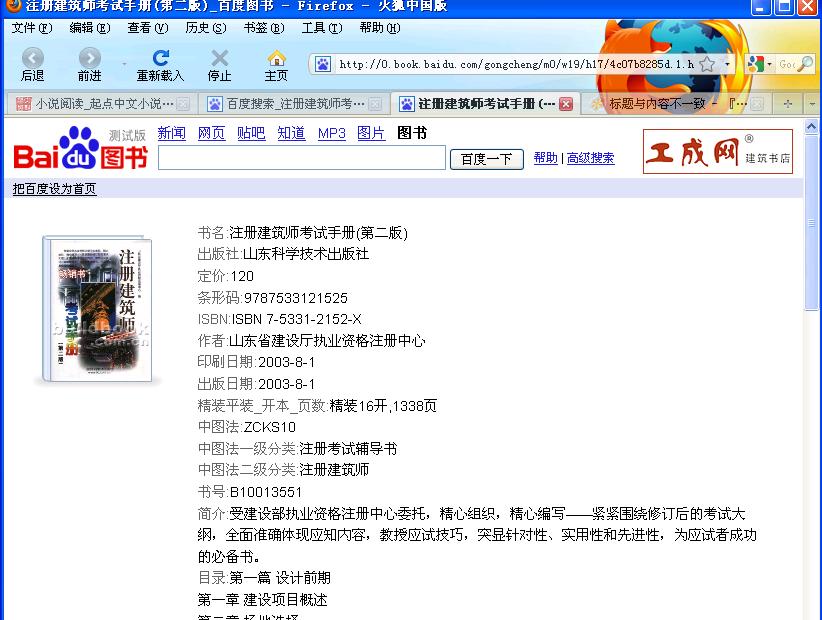Open the MP3 link
The width and height of the screenshot is (822, 620).
click(x=331, y=134)
